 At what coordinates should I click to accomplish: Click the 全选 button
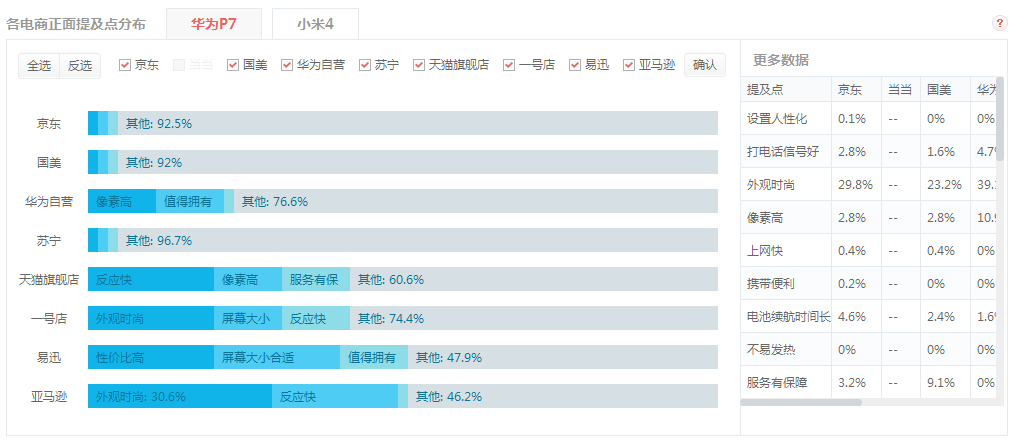[x=39, y=66]
